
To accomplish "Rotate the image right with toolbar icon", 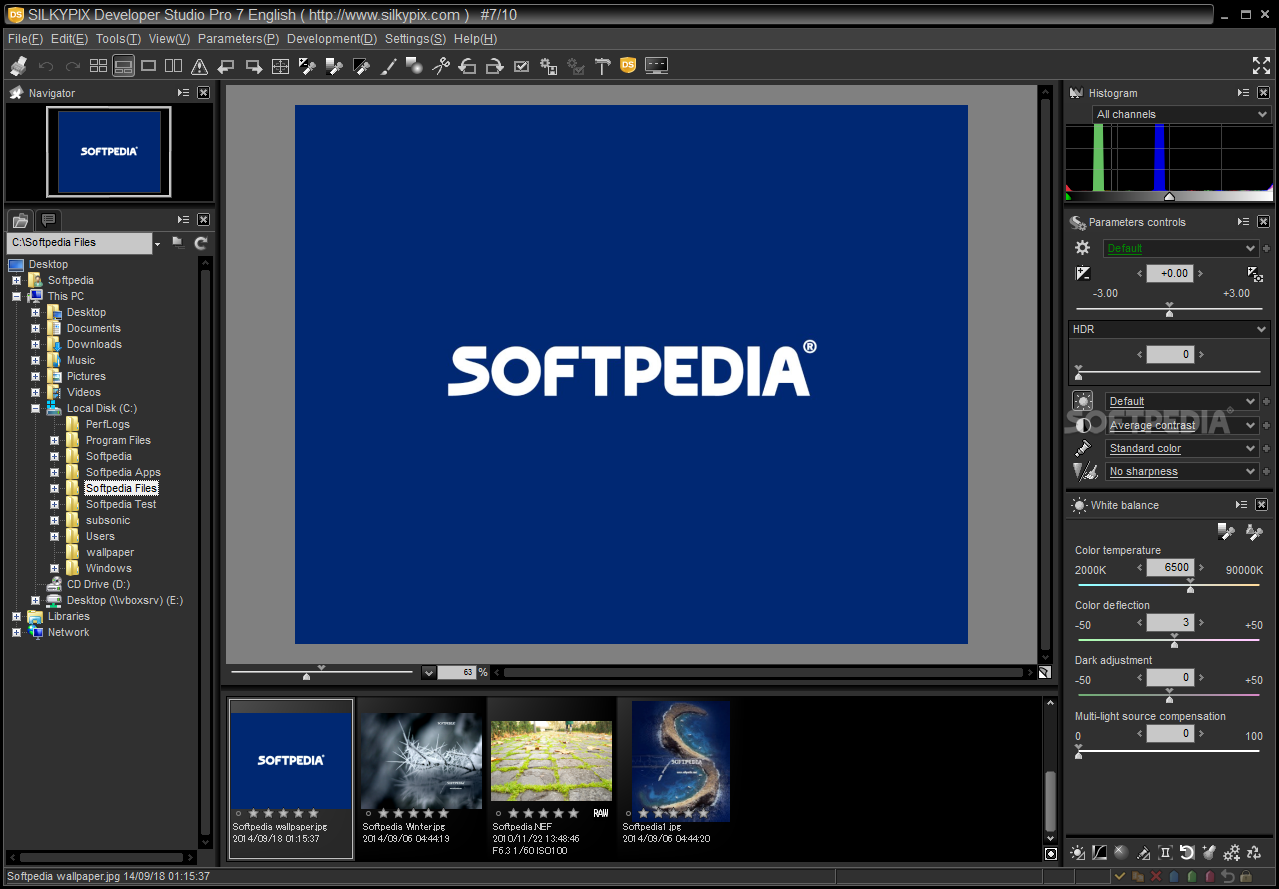I will (x=494, y=66).
